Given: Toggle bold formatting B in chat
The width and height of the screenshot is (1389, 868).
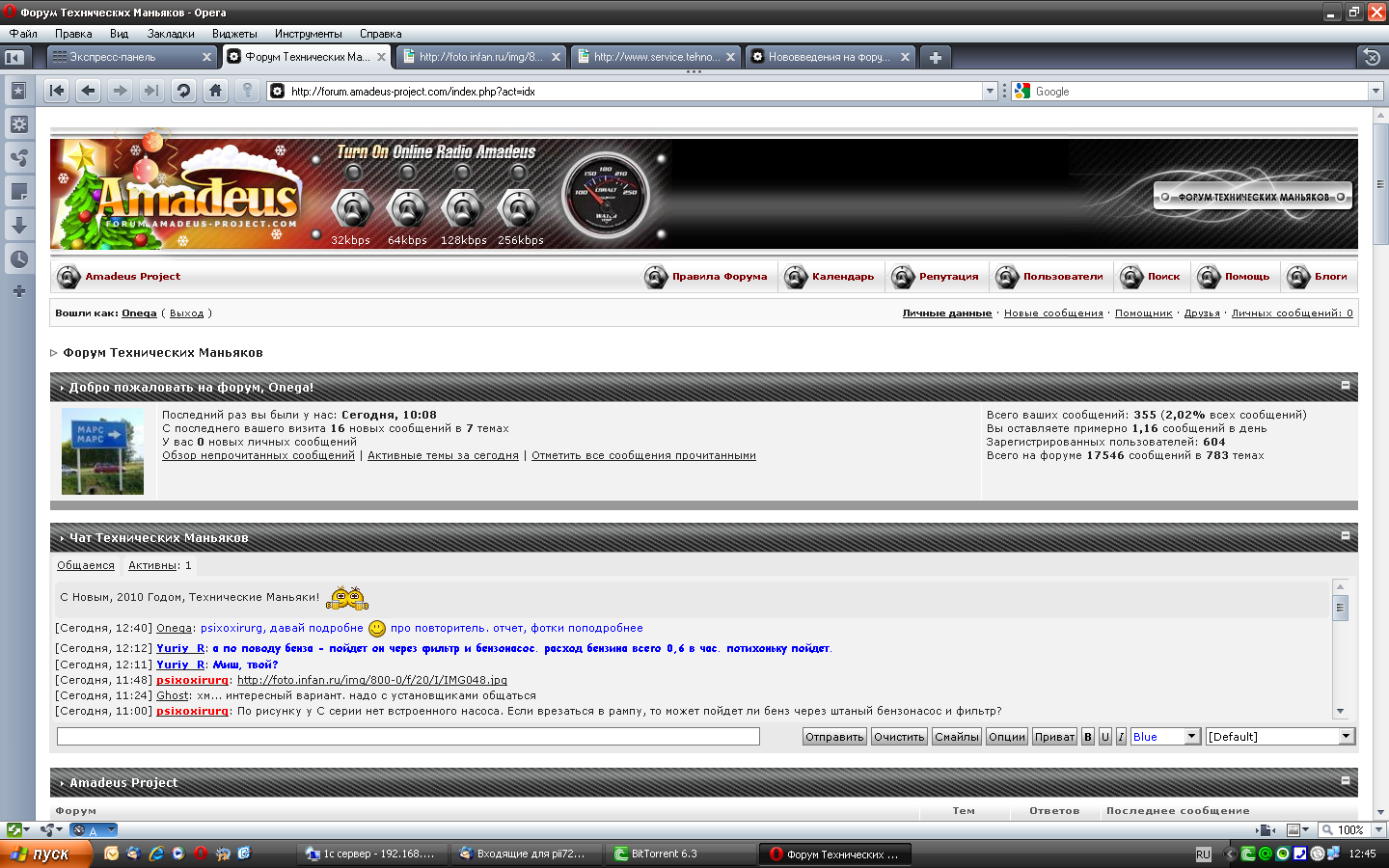Looking at the screenshot, I should (1088, 737).
